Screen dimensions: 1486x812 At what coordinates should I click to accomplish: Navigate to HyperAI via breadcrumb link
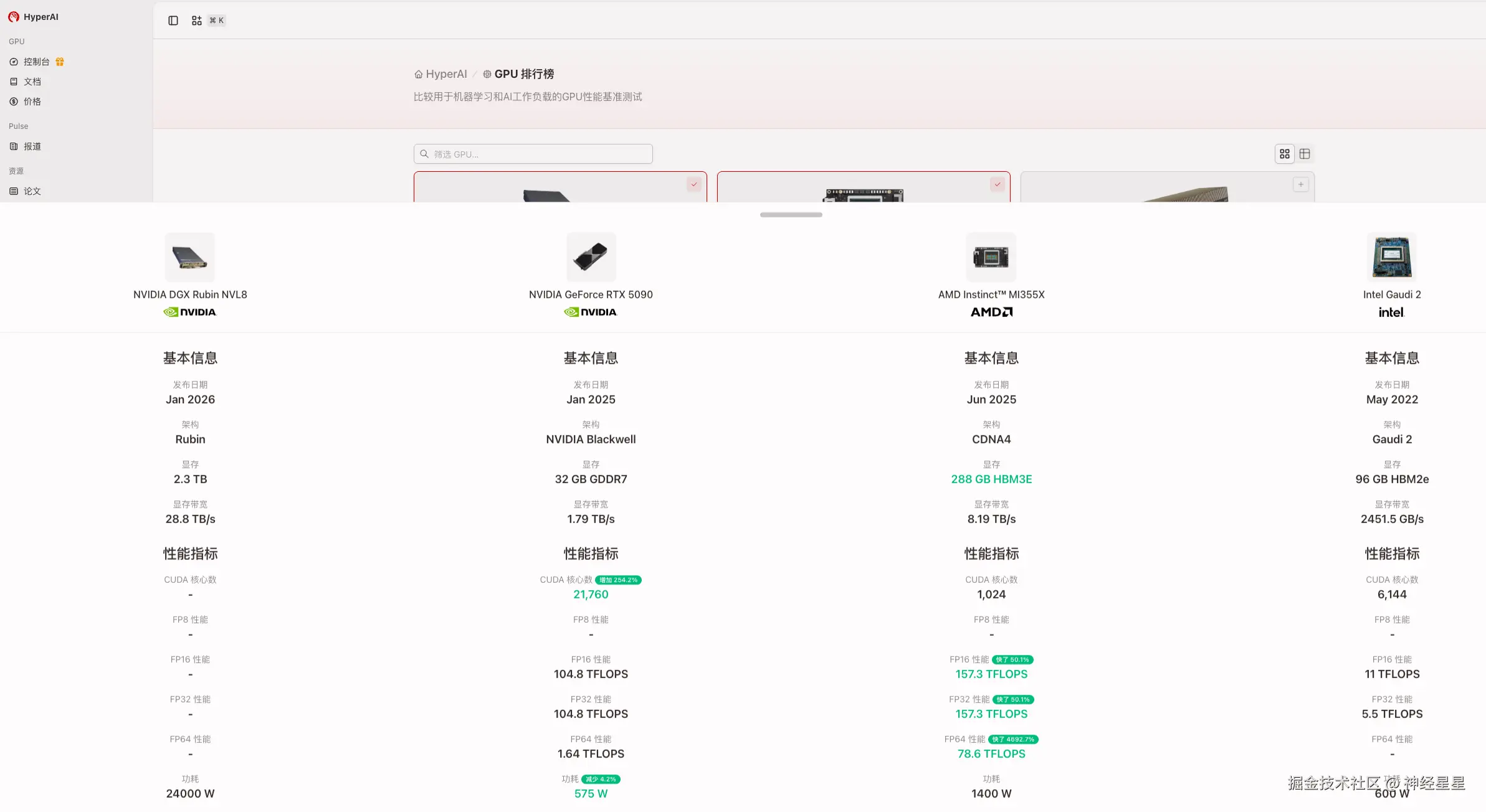[x=445, y=73]
